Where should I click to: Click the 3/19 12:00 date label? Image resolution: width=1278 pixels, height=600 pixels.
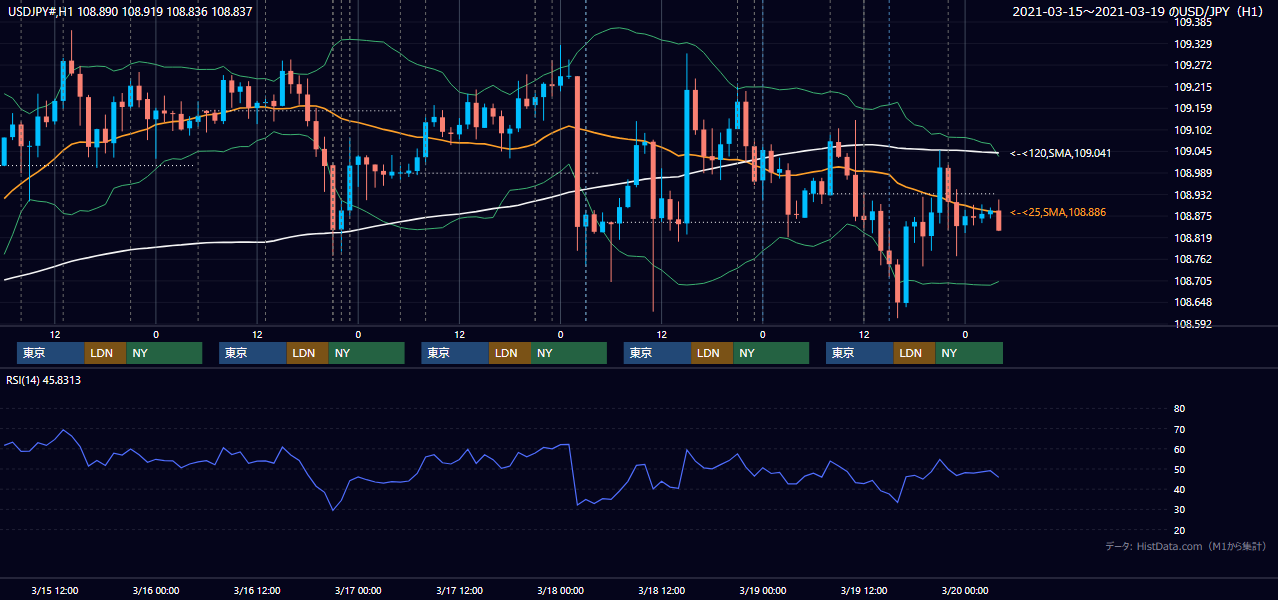(x=864, y=590)
